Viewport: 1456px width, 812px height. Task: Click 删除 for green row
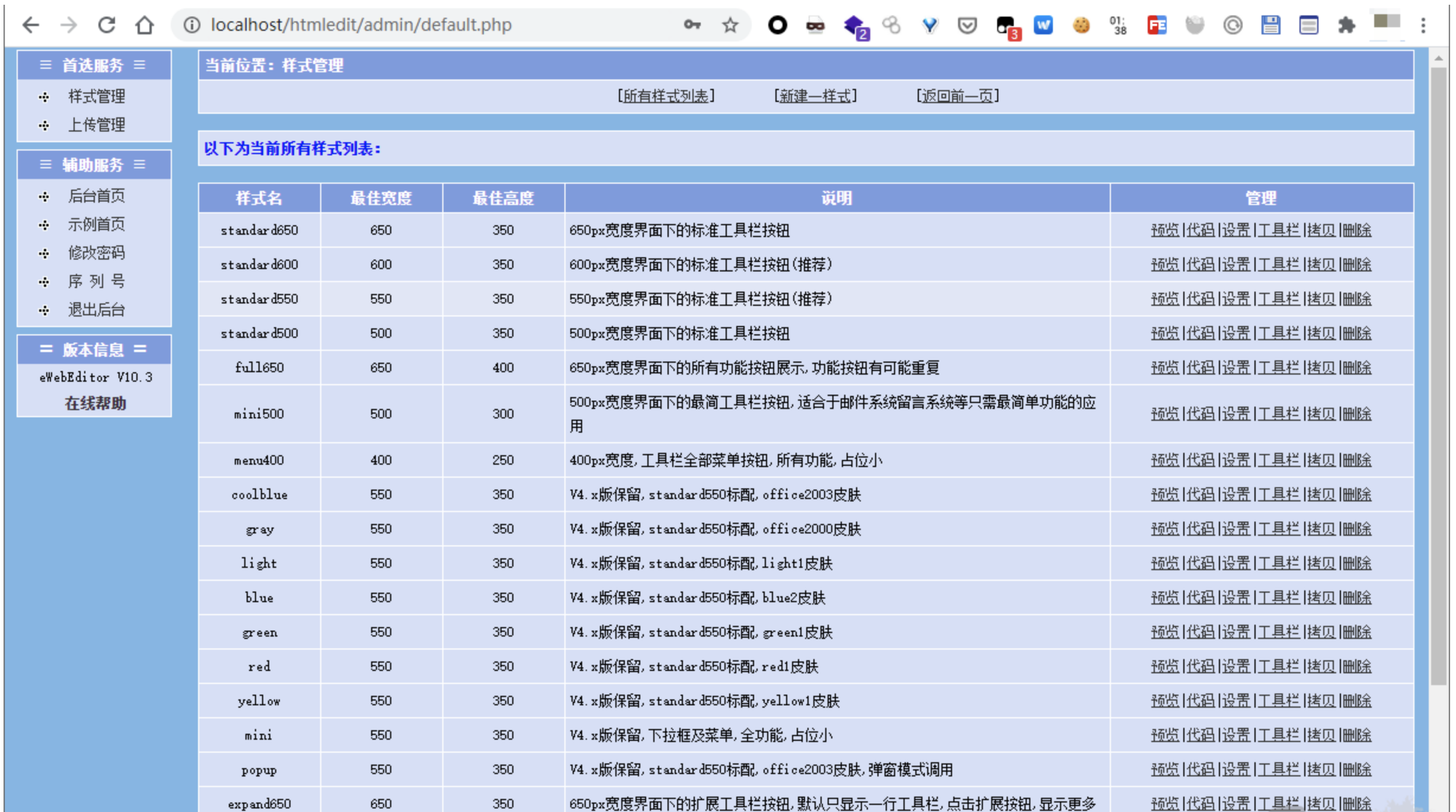click(x=1357, y=632)
